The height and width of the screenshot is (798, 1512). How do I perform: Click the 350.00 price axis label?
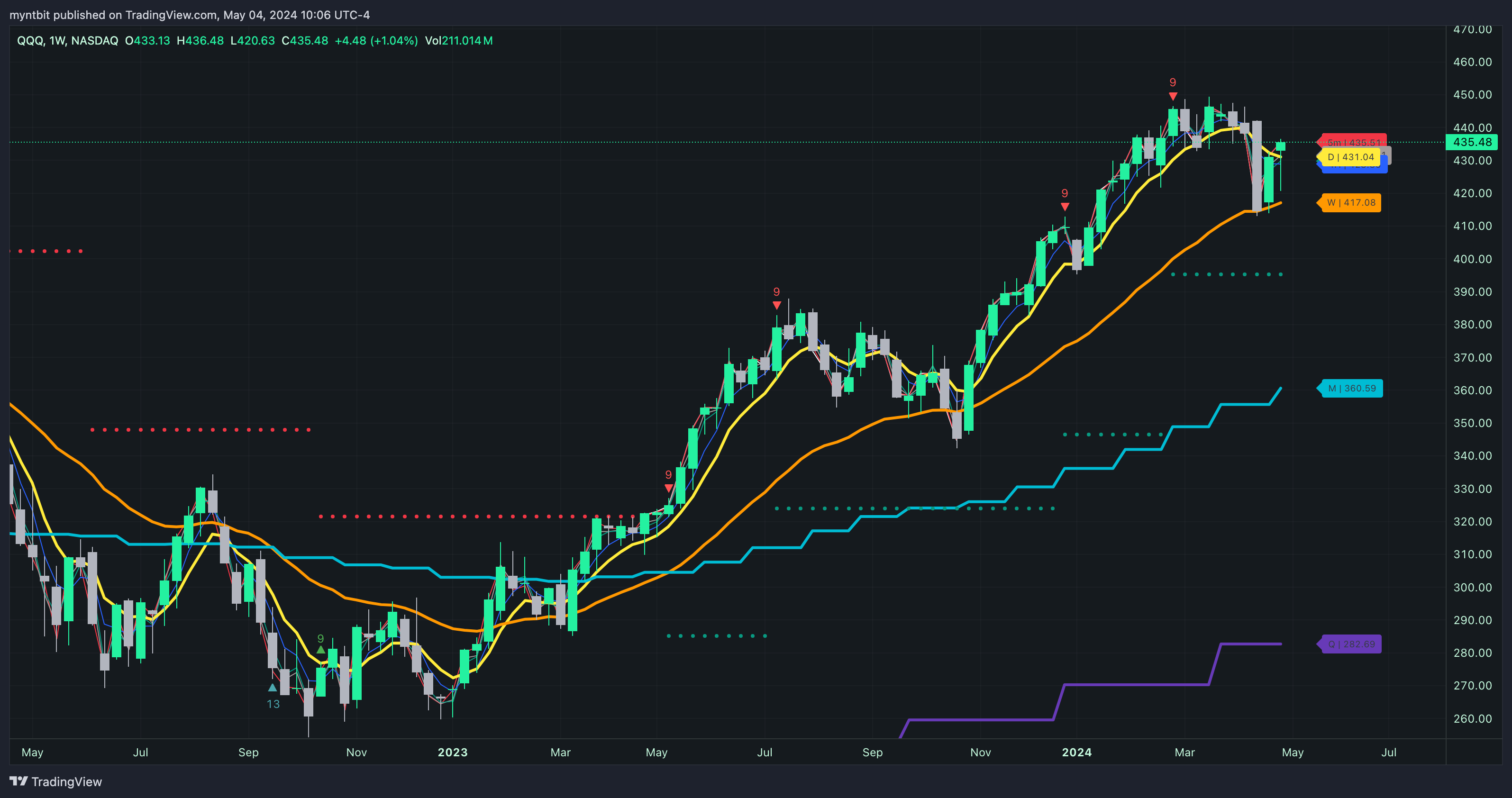coord(1472,423)
